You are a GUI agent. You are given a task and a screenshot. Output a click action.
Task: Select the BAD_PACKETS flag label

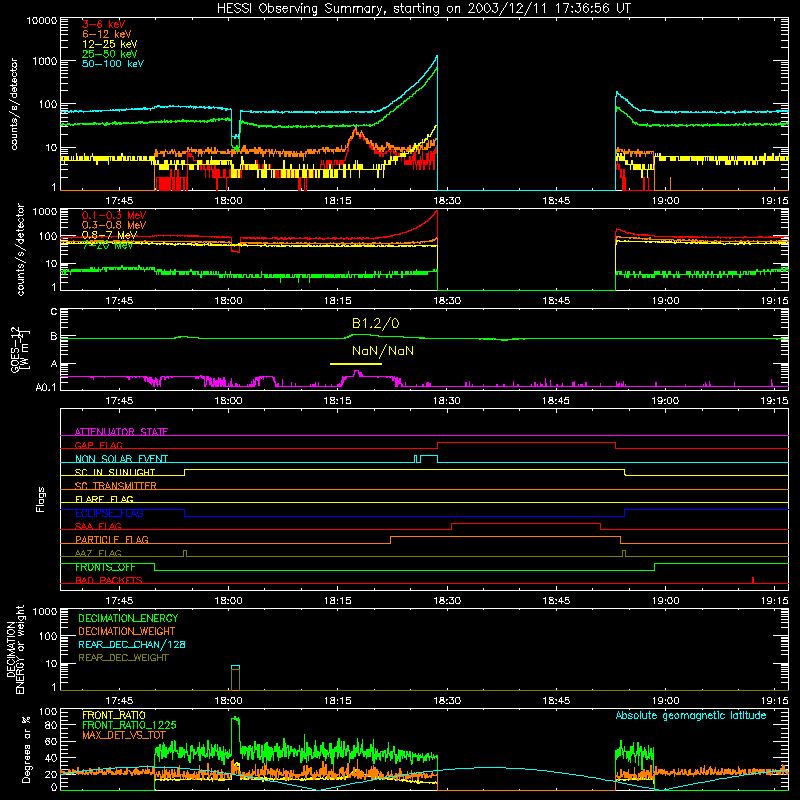(x=109, y=580)
